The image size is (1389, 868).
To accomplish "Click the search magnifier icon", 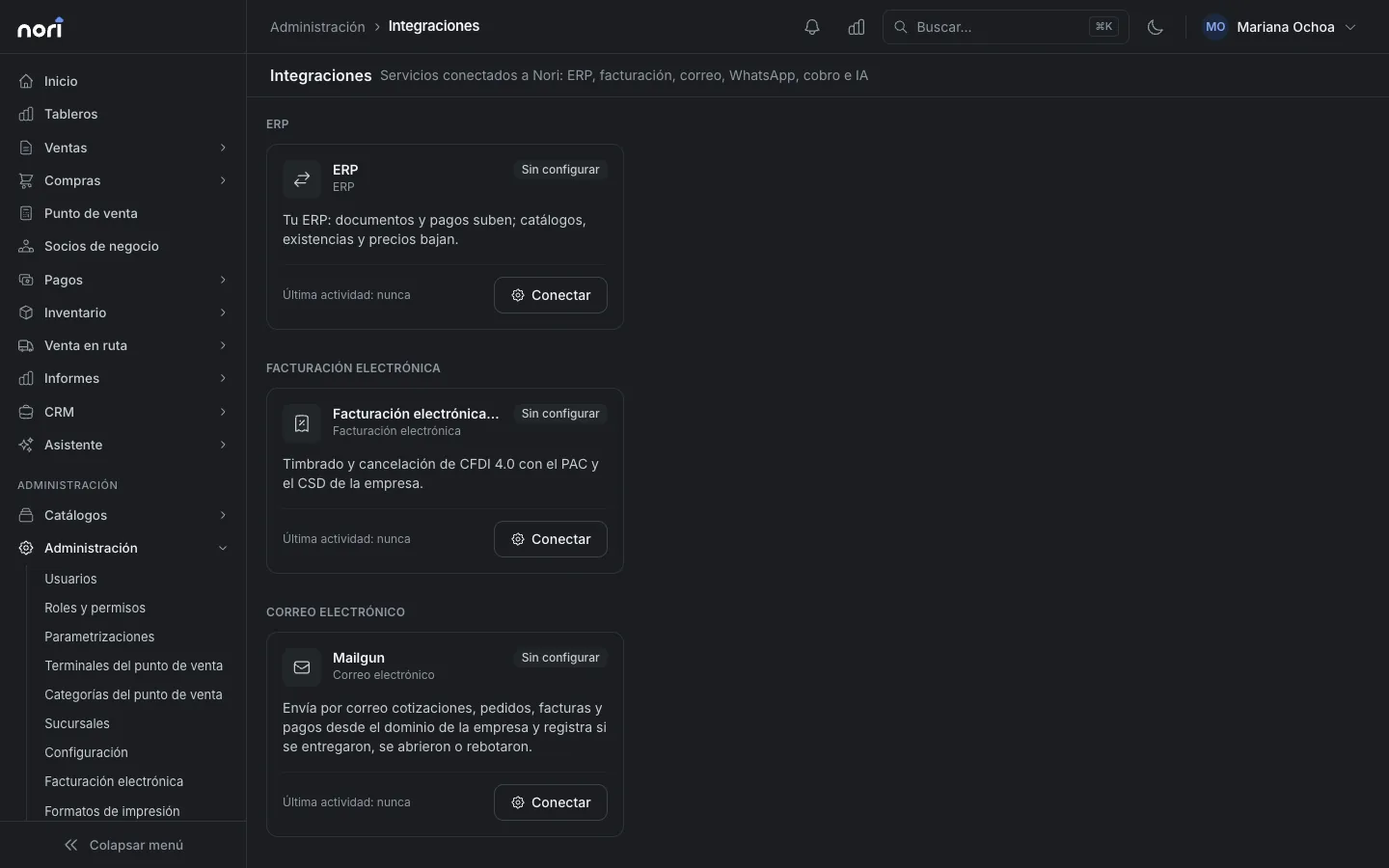I will pyautogui.click(x=901, y=27).
